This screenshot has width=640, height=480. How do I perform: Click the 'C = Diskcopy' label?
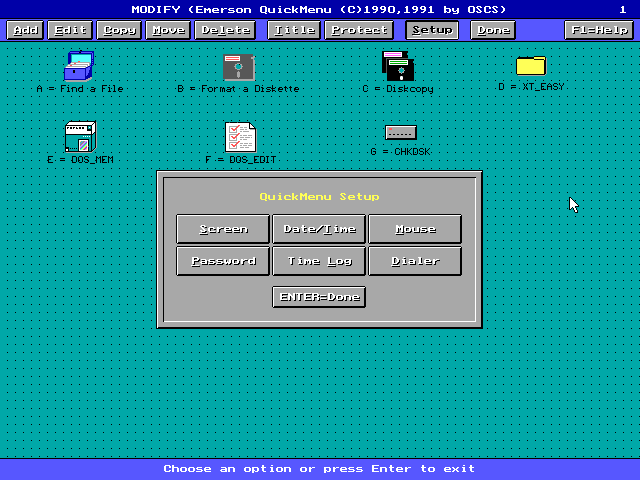(398, 89)
